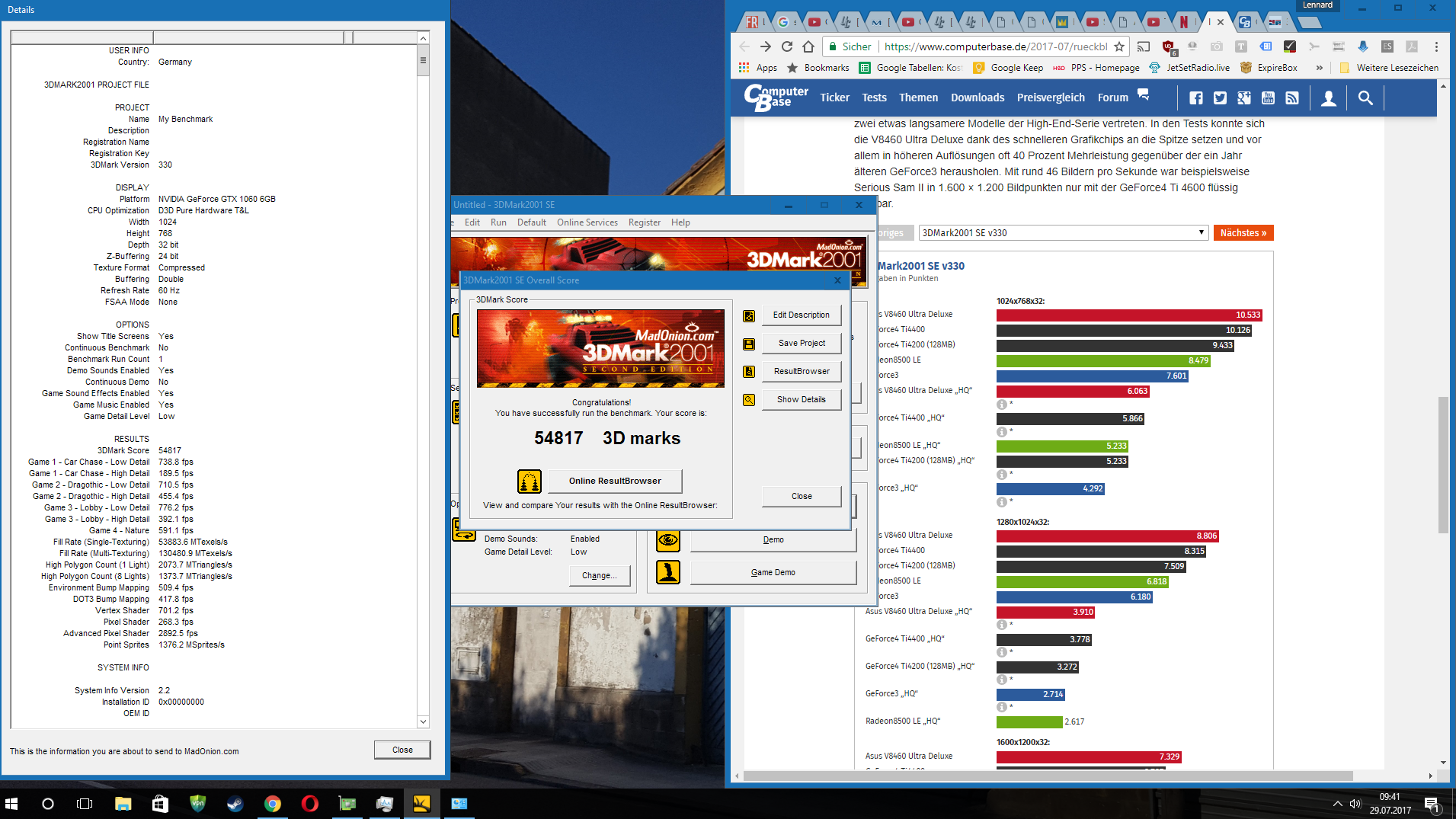
Task: Click the system volume icon
Action: coord(1355,804)
